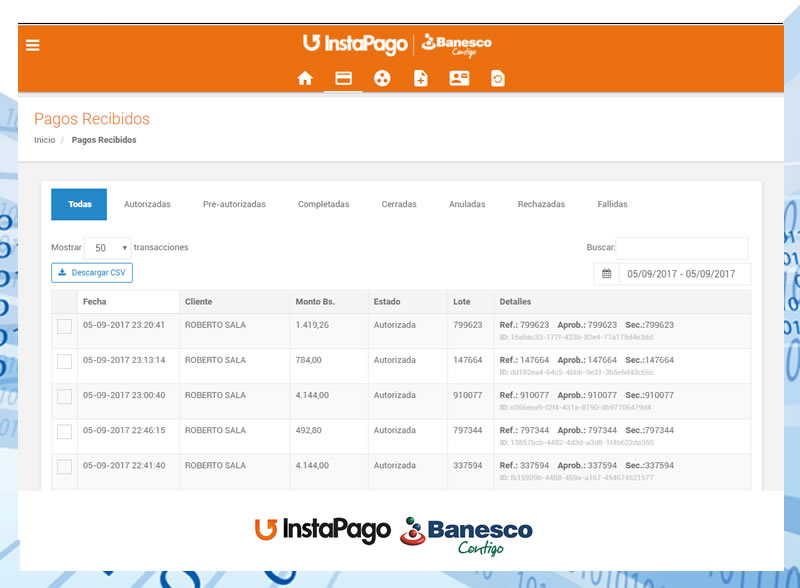The width and height of the screenshot is (800, 588).
Task: Click the Descargar CSV button
Action: pos(92,273)
